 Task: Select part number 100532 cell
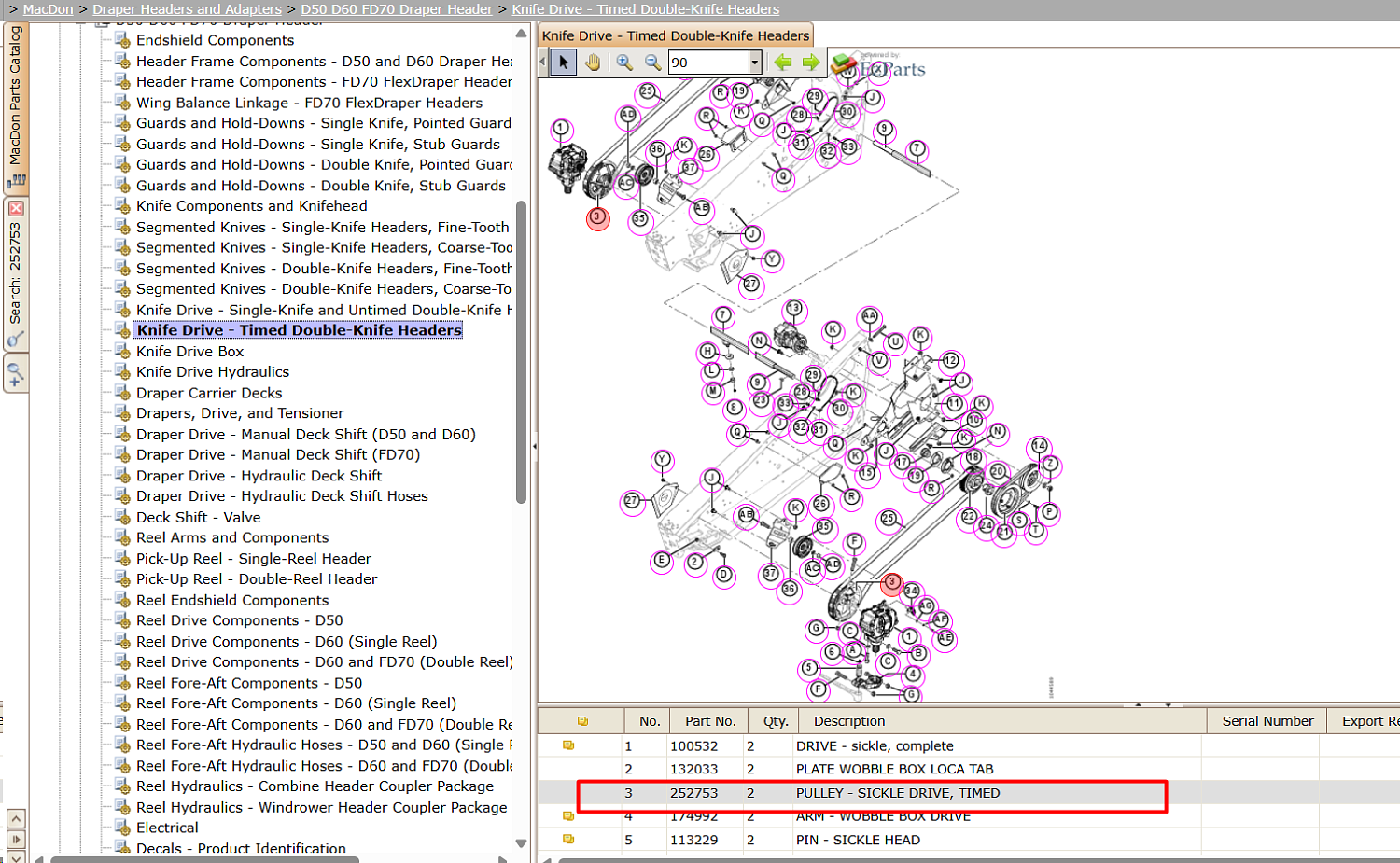click(x=694, y=746)
